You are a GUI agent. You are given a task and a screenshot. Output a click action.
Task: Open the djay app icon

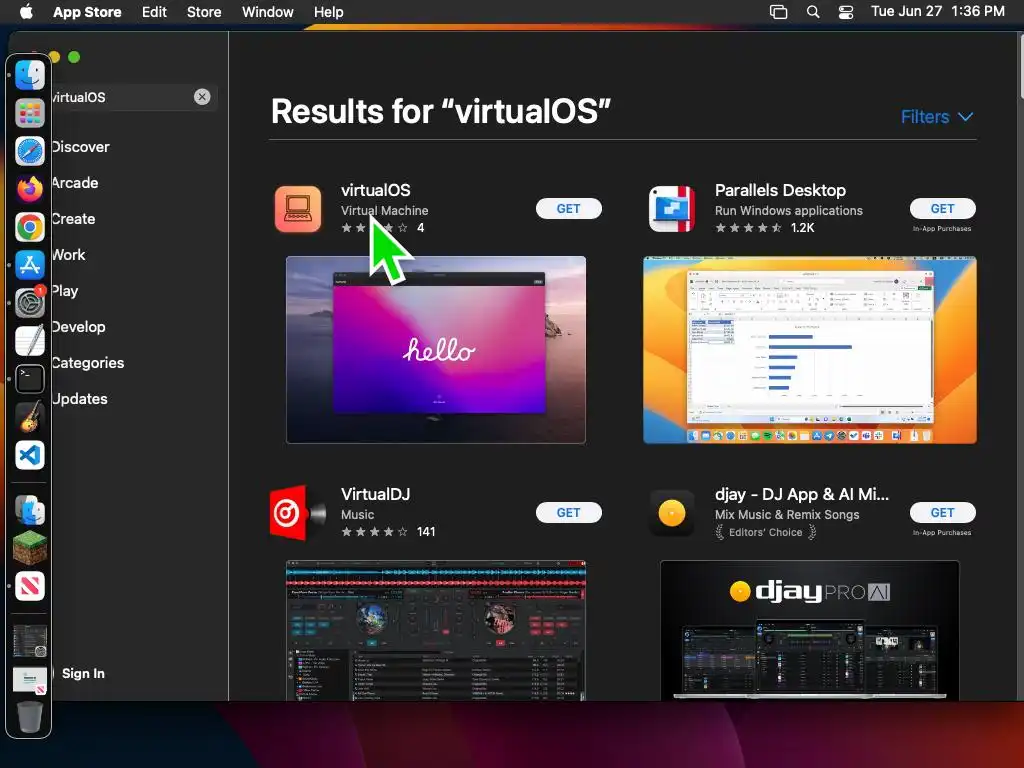(672, 513)
